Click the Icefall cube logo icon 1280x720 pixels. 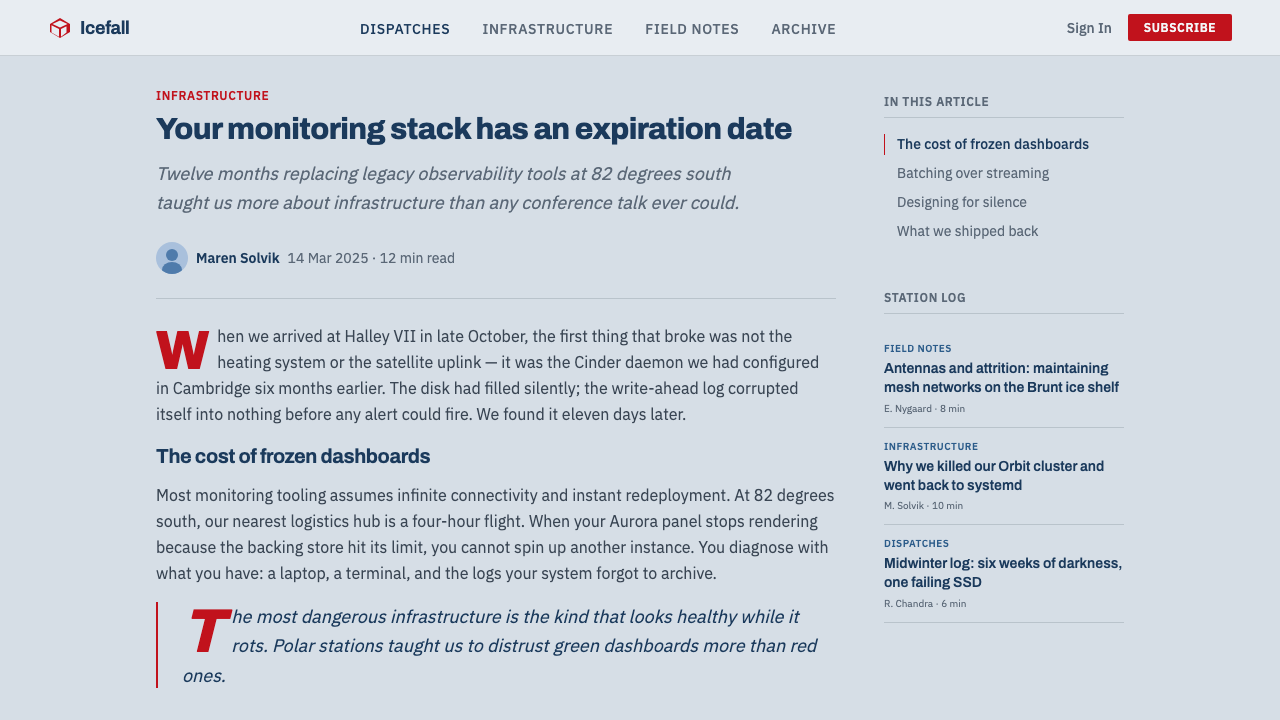[x=60, y=28]
